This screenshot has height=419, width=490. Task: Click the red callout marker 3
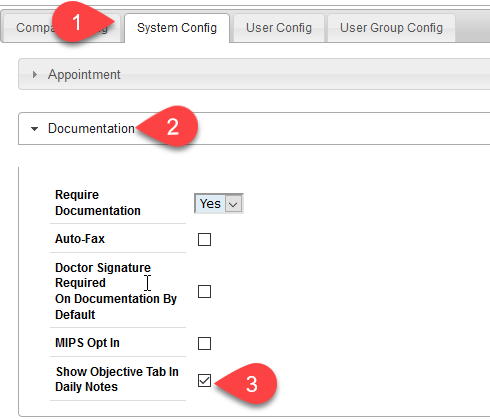coord(247,384)
